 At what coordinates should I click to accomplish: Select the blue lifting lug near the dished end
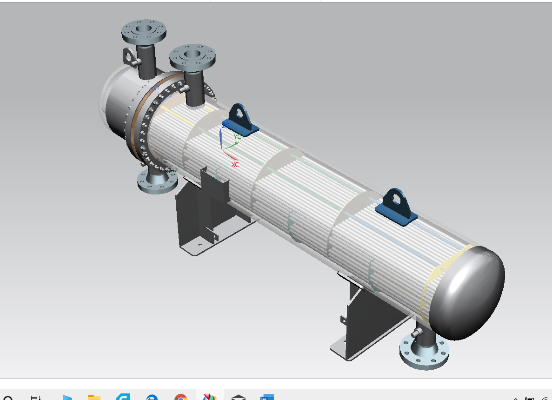click(396, 207)
